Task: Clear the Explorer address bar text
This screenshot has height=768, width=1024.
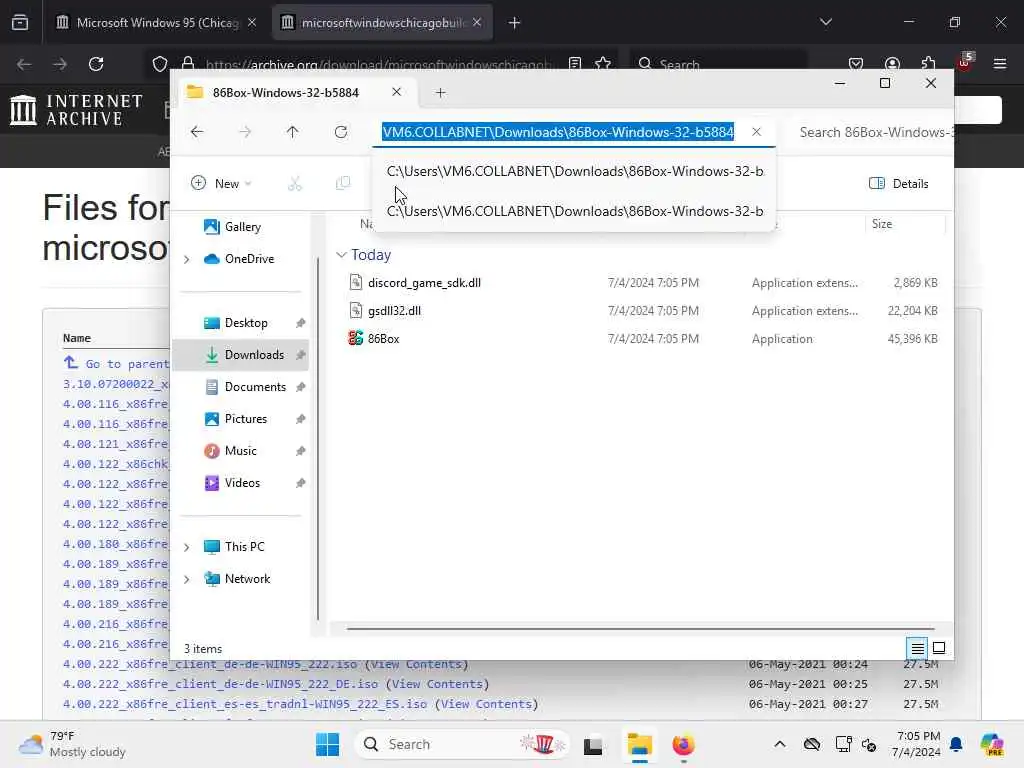Action: (756, 132)
